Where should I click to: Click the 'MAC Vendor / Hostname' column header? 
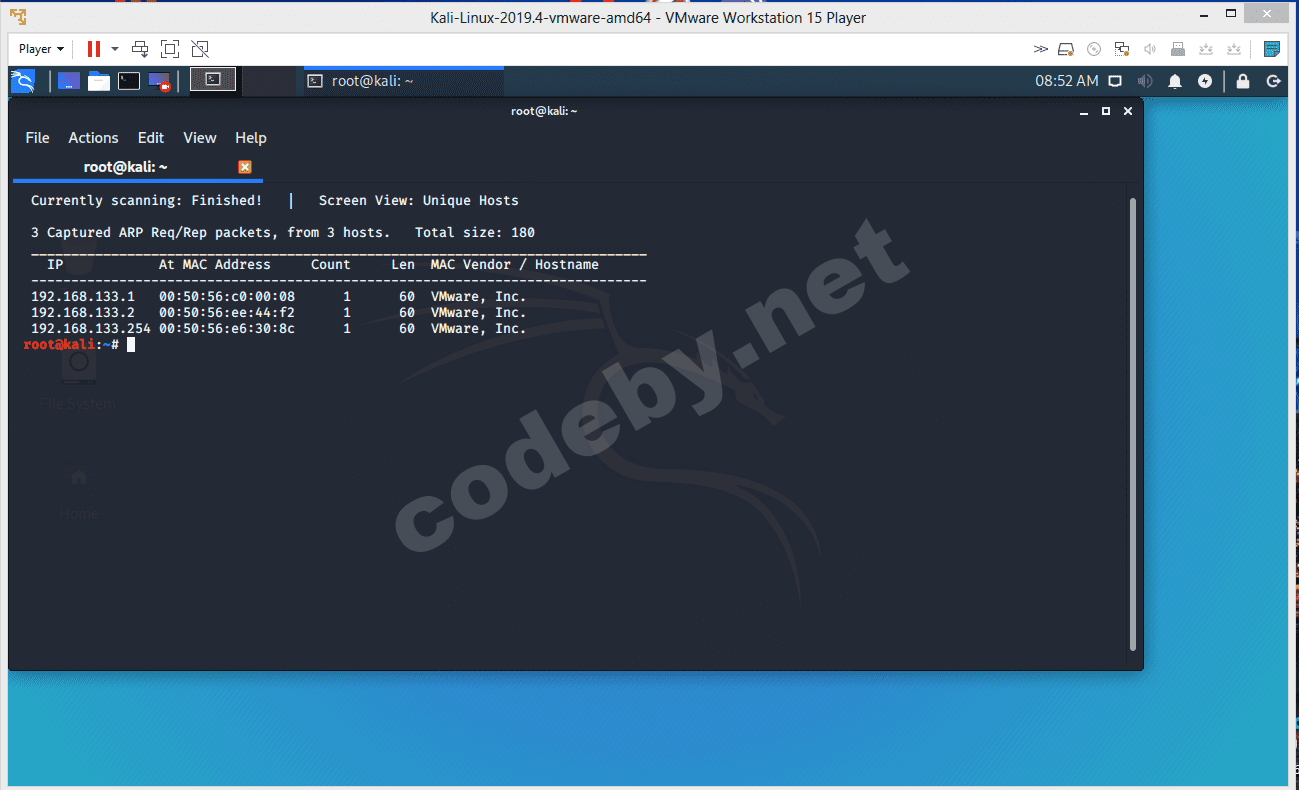pyautogui.click(x=515, y=265)
